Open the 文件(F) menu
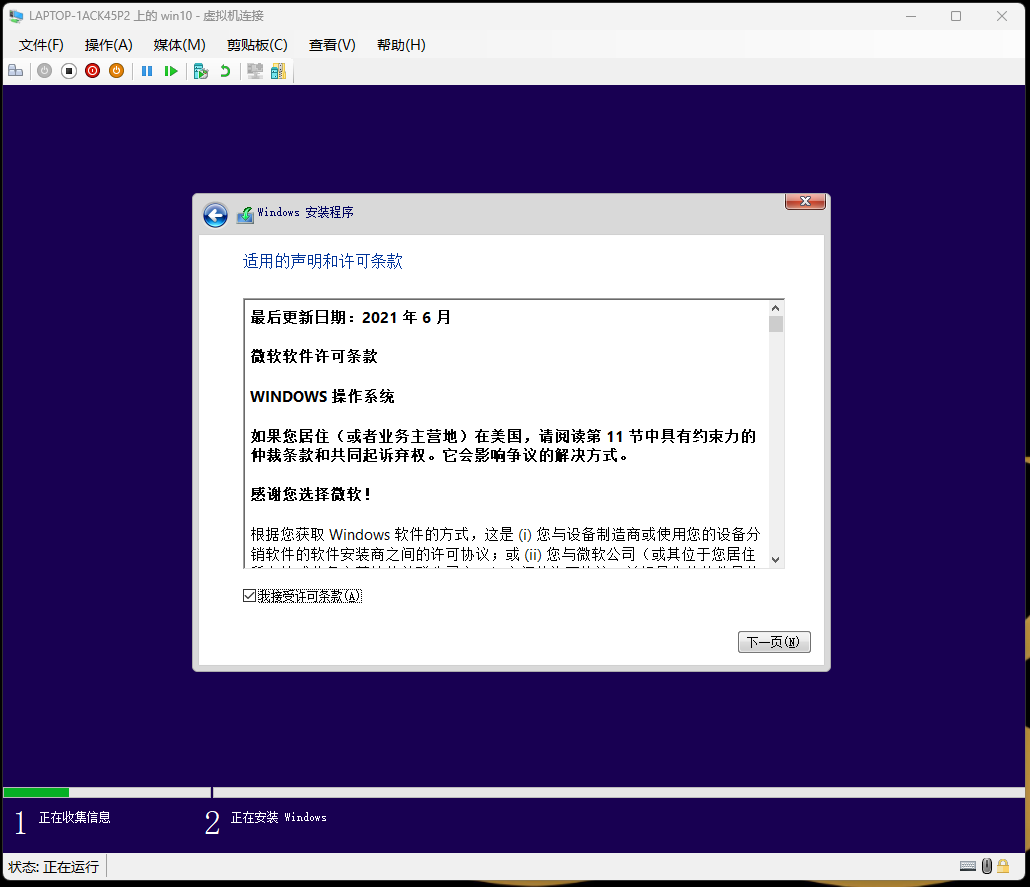 pyautogui.click(x=41, y=45)
